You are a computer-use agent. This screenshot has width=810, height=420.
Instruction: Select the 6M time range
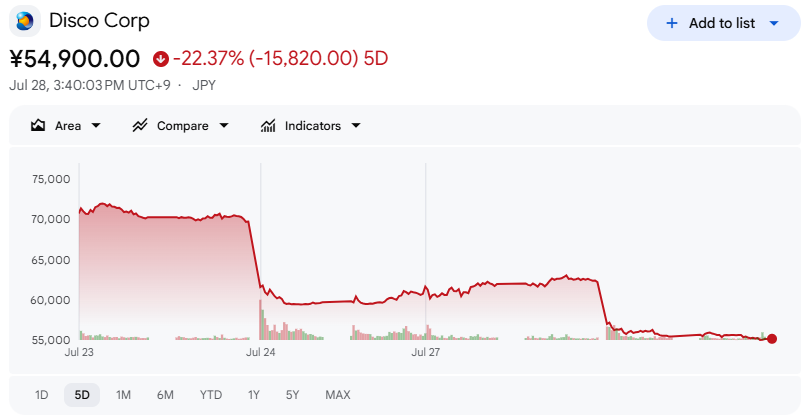click(165, 395)
